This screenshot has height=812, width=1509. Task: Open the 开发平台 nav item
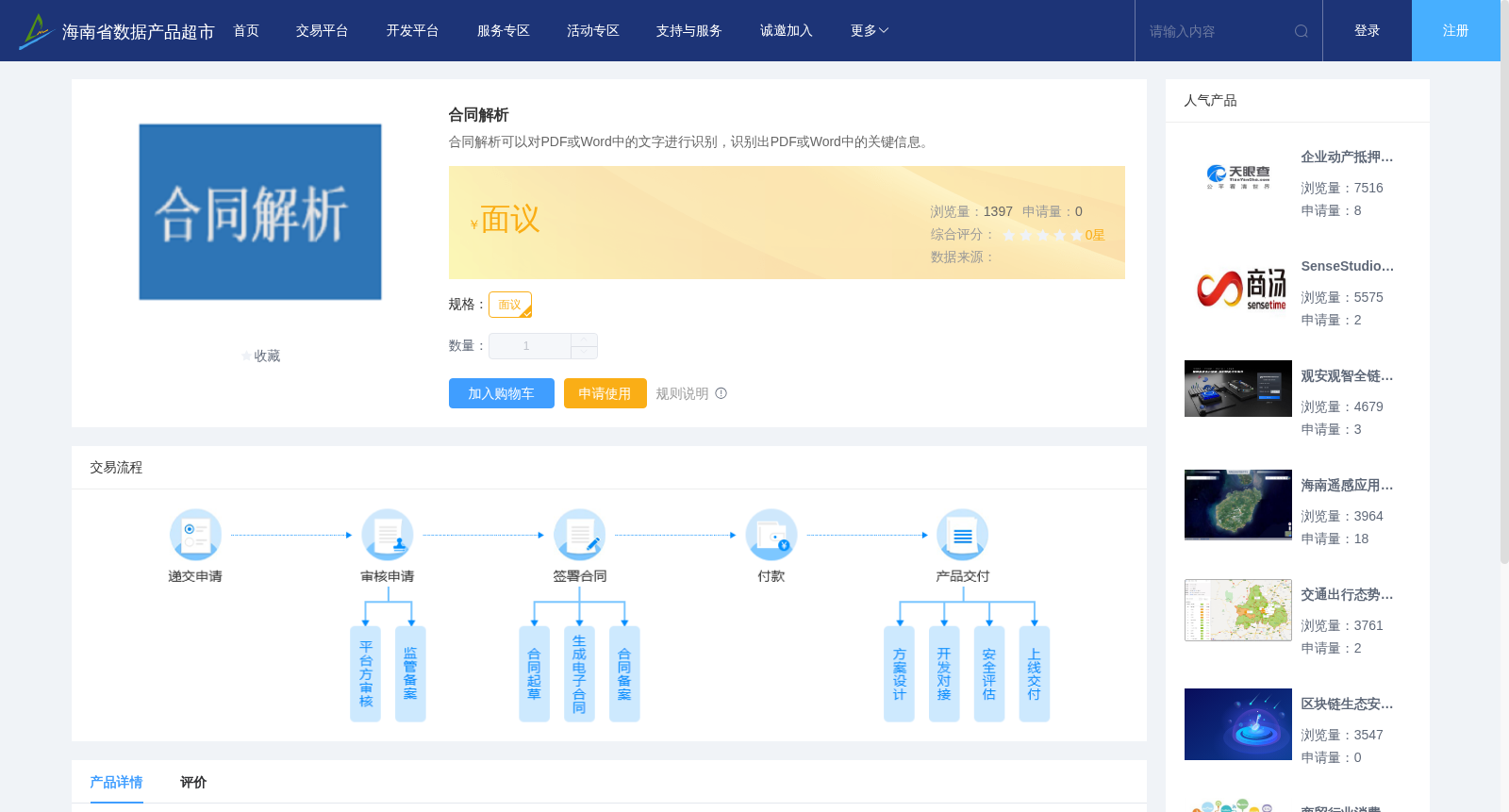point(413,31)
